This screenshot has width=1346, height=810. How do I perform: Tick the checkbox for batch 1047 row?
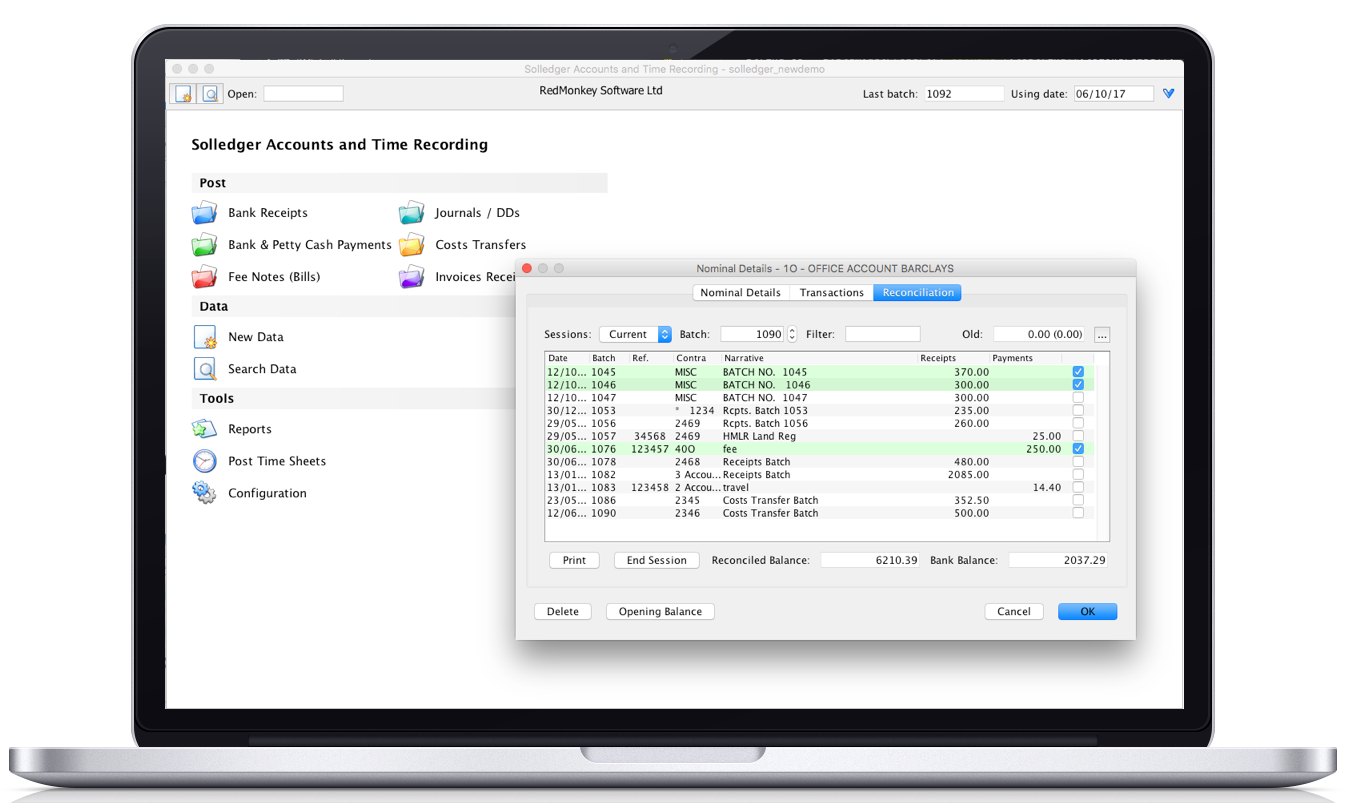point(1078,398)
